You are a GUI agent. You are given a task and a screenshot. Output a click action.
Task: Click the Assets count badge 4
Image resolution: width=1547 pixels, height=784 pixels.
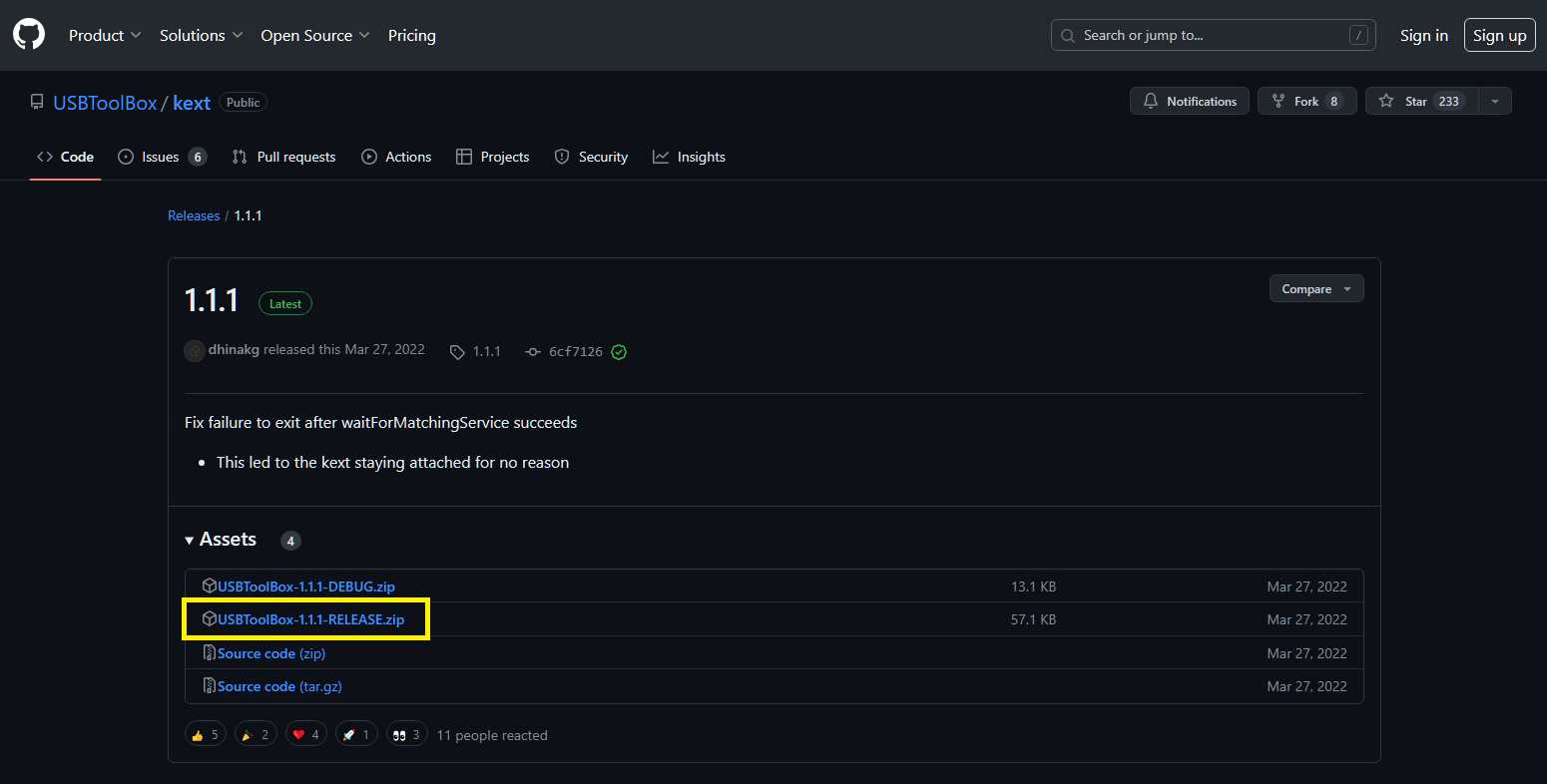(x=290, y=541)
